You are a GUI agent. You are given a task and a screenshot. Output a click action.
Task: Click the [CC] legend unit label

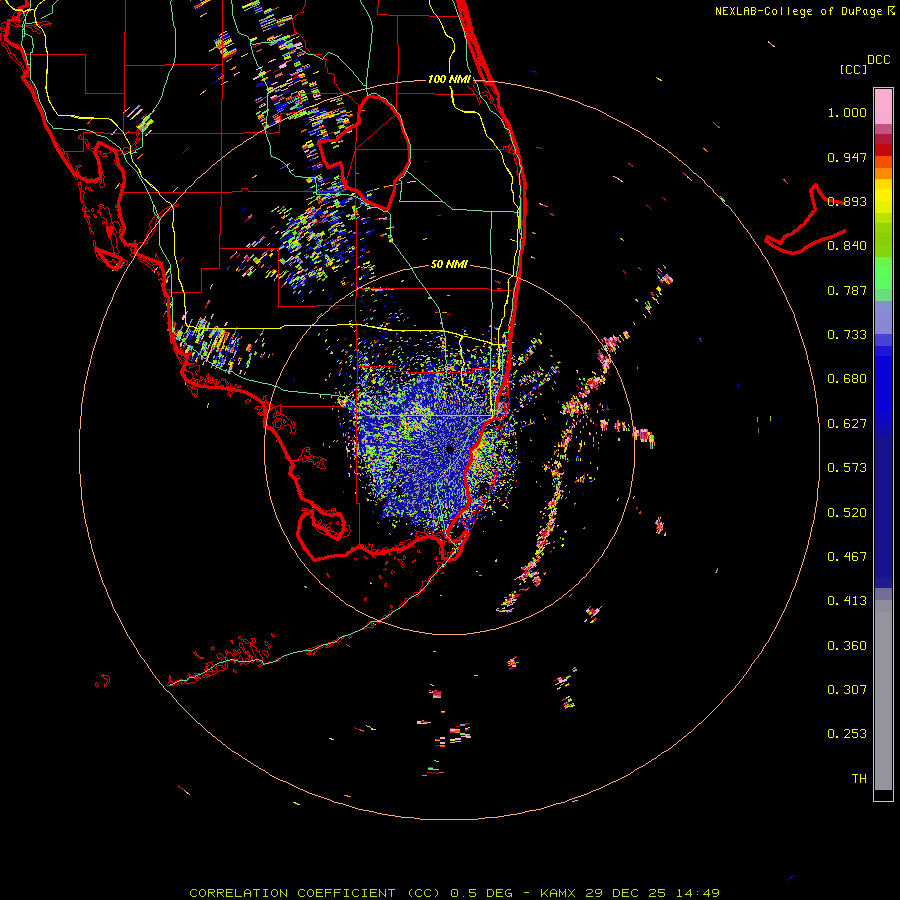tap(853, 69)
